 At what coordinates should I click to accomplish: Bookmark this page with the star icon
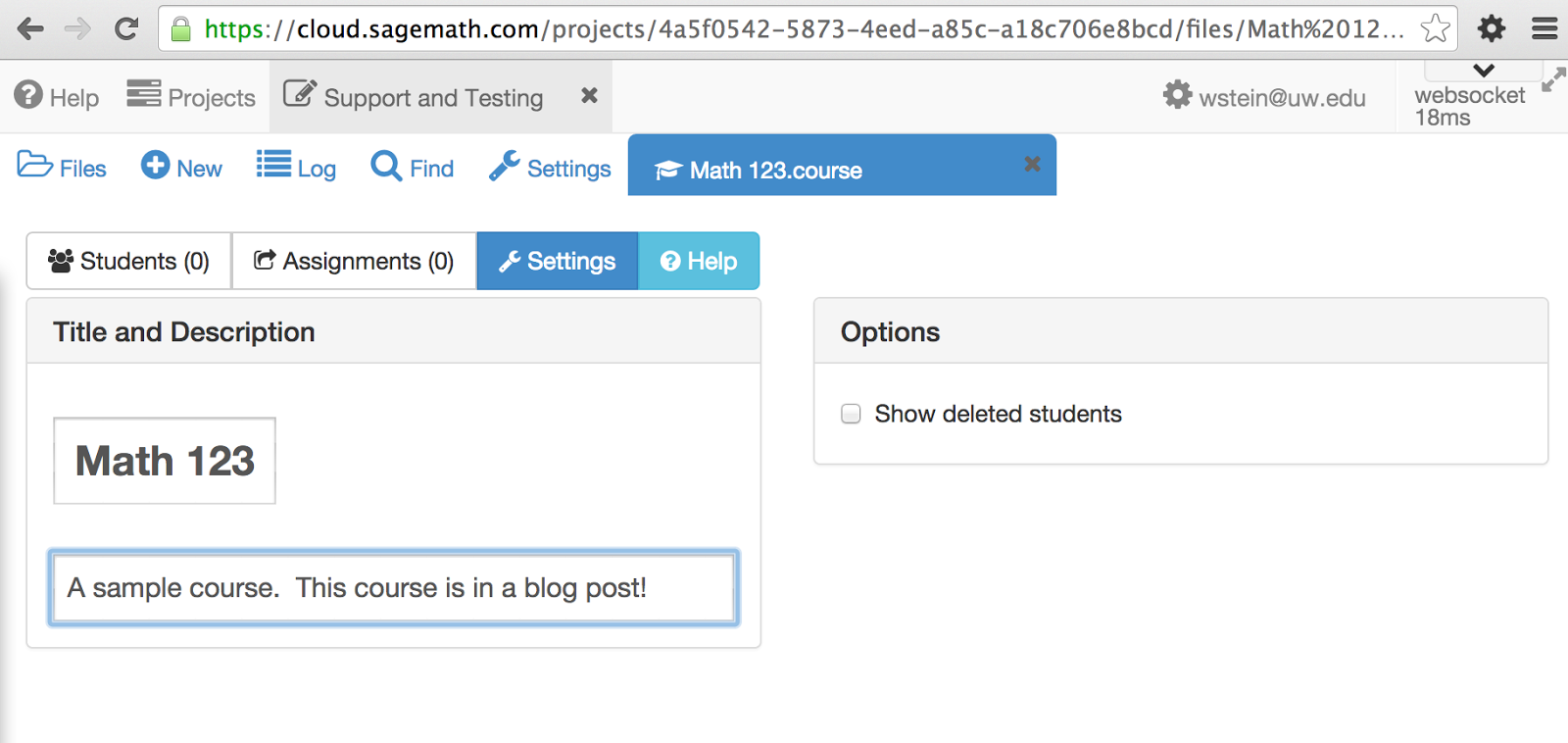click(1435, 28)
